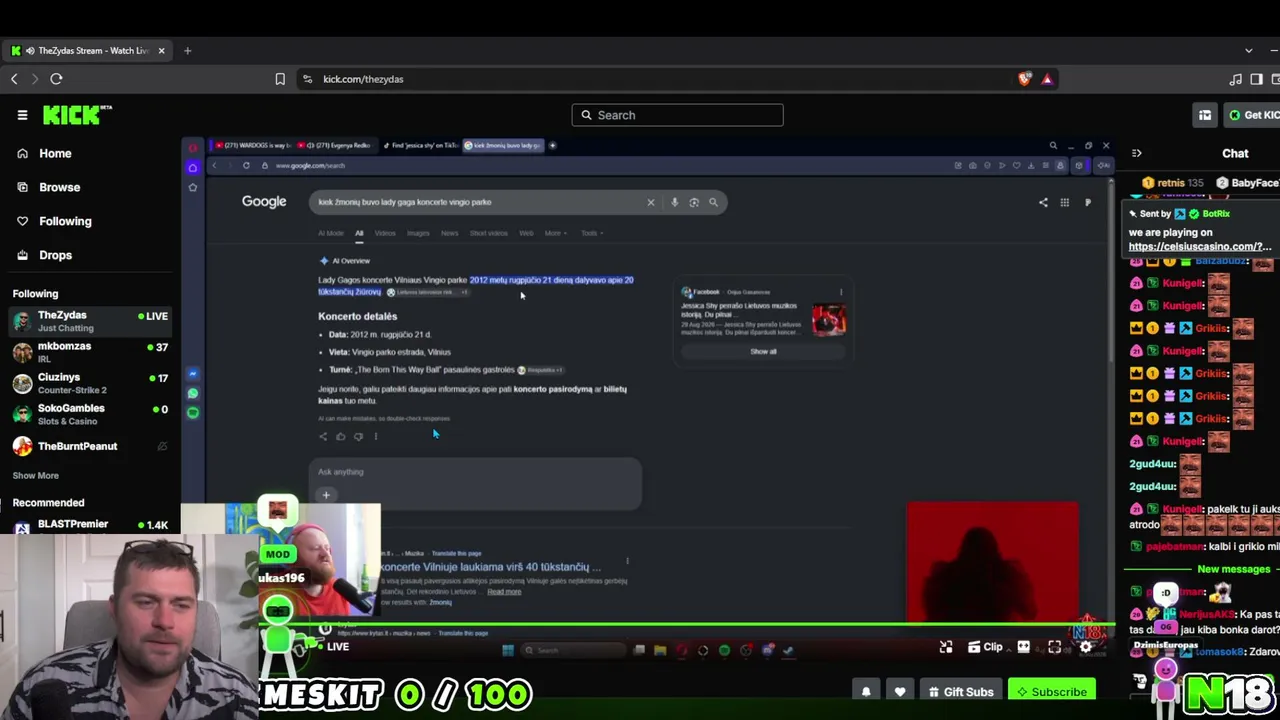The width and height of the screenshot is (1280, 720).
Task: Select News tab in streamed Google results
Action: (x=450, y=233)
